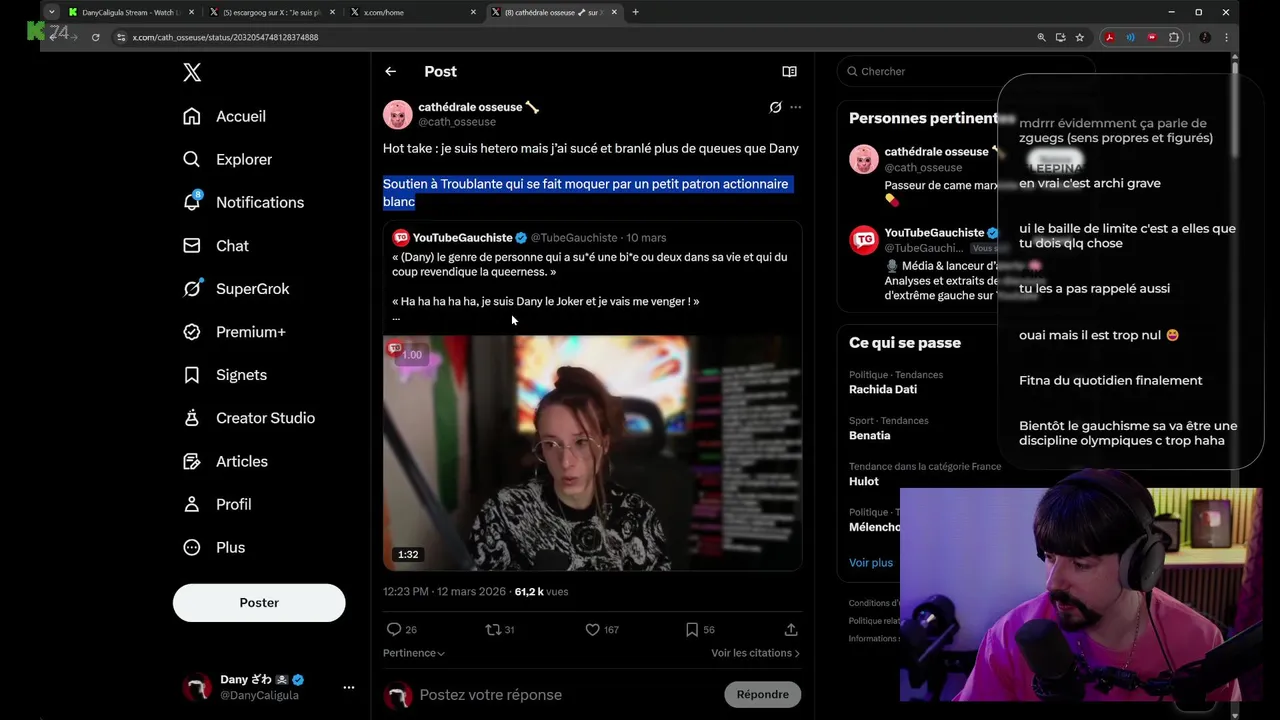Click Voir plus under trends

click(x=871, y=562)
